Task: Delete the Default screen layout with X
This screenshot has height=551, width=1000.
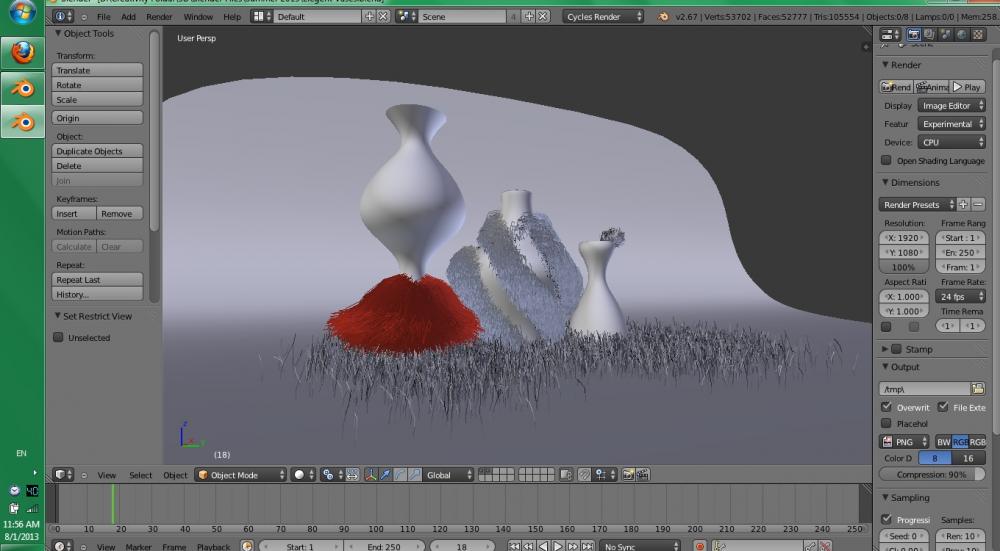Action: [x=383, y=17]
